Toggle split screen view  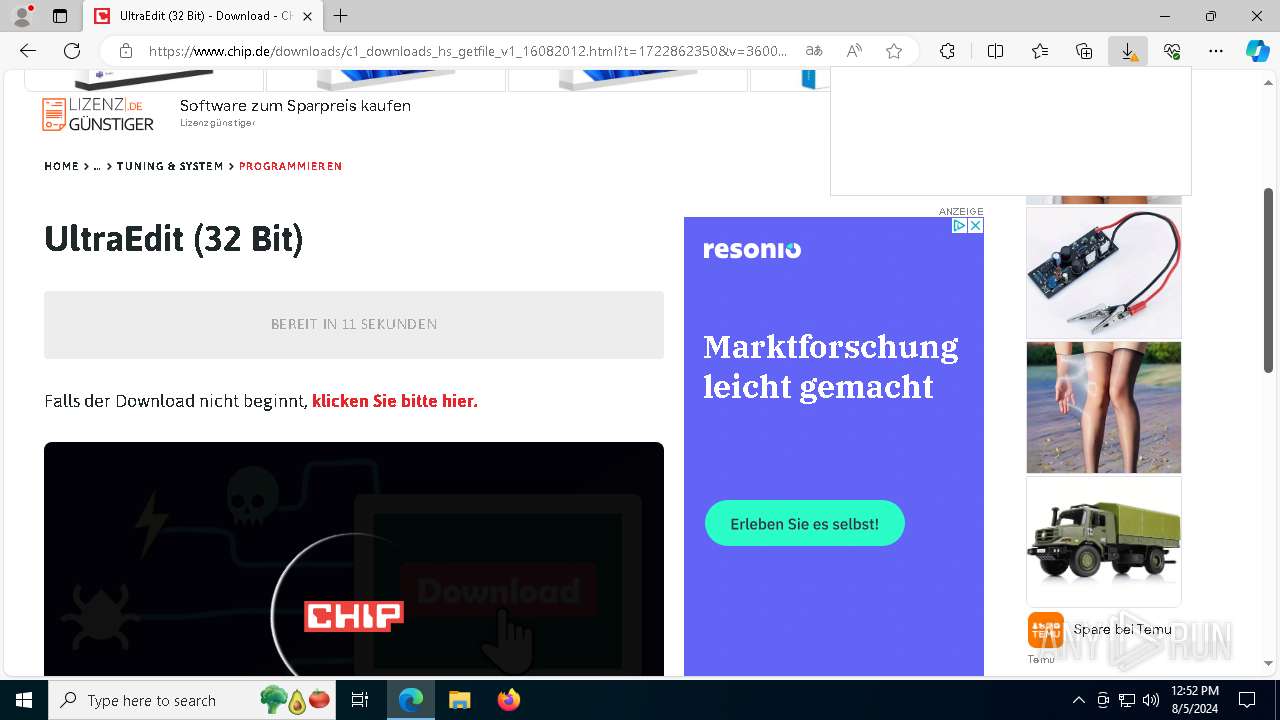995,51
